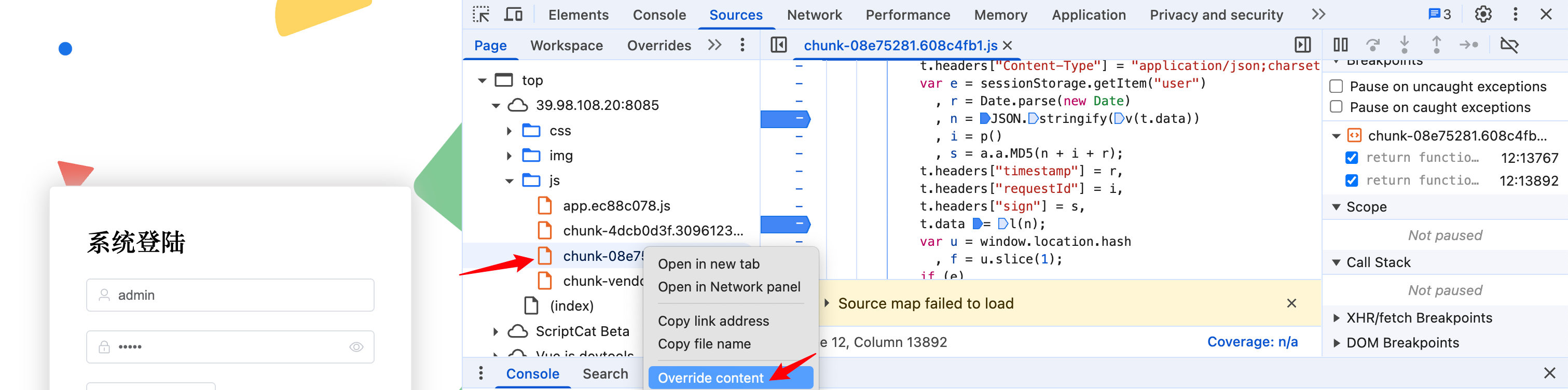1568x390 pixels.
Task: Select chunk-4dcb0d3f.3096123 file
Action: pyautogui.click(x=653, y=231)
